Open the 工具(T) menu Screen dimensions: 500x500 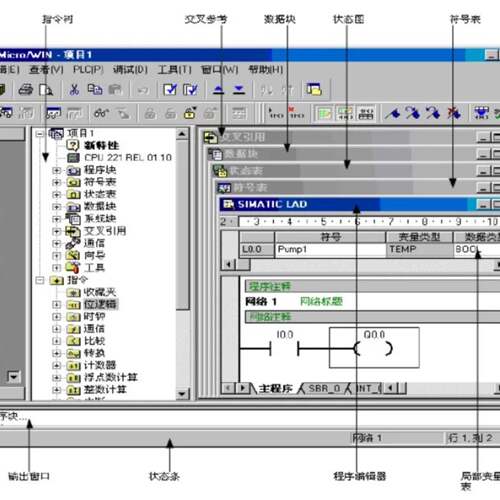tap(175, 70)
